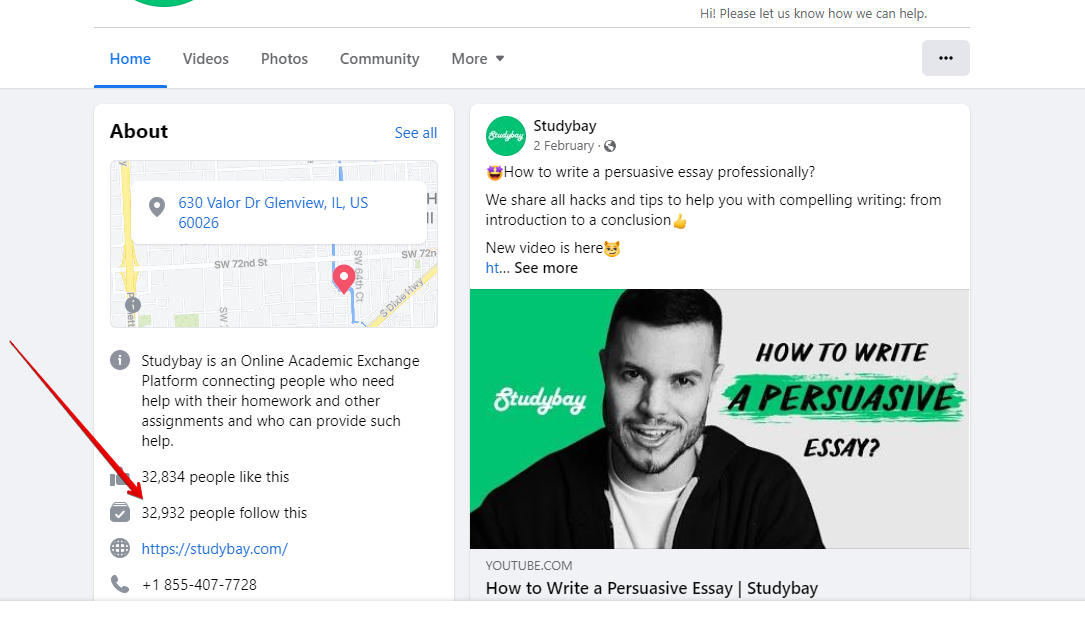Click the globe website icon
Screen dimensions: 1085x626
click(120, 549)
